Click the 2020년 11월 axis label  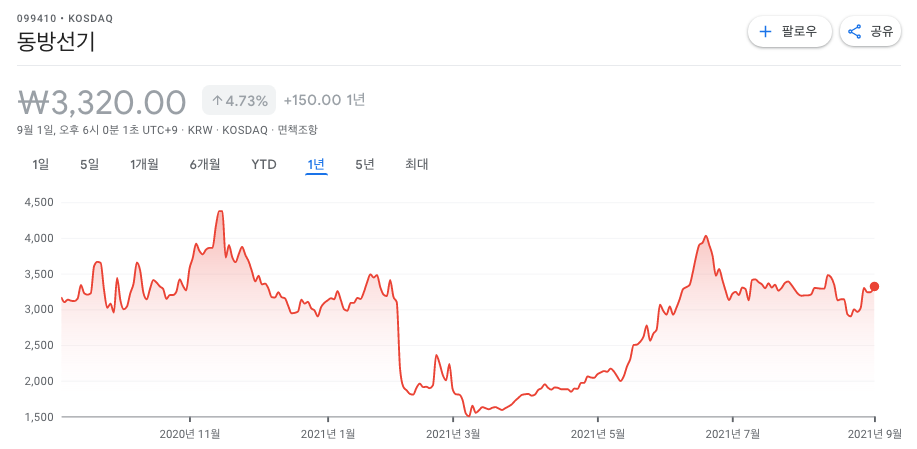190,433
